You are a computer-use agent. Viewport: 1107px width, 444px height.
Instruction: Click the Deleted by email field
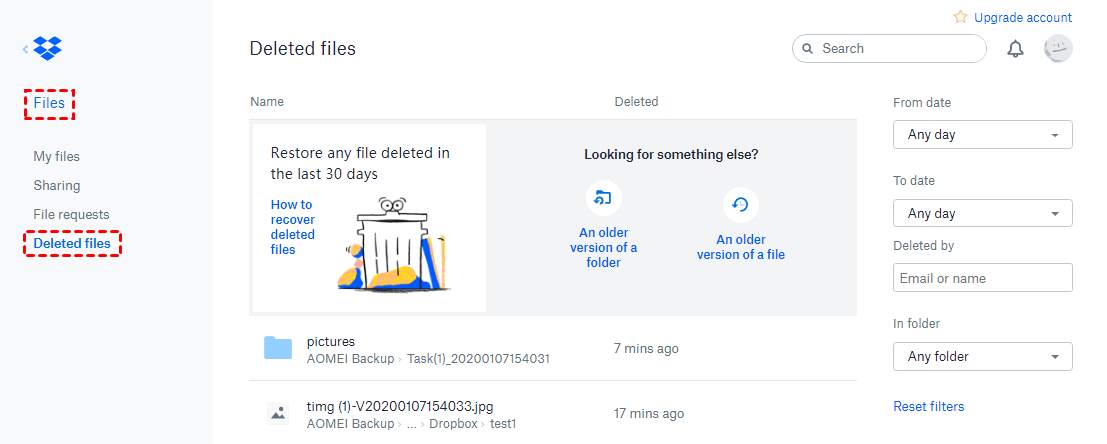[x=982, y=278]
